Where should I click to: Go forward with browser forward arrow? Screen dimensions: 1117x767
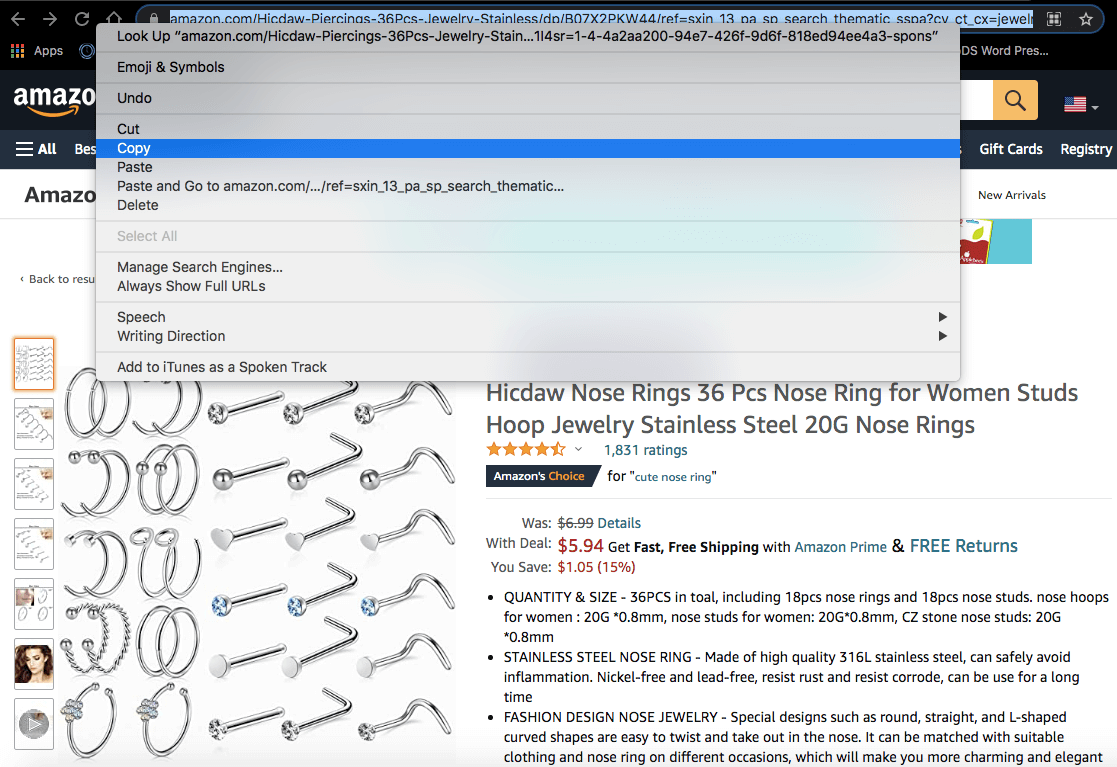[x=50, y=19]
